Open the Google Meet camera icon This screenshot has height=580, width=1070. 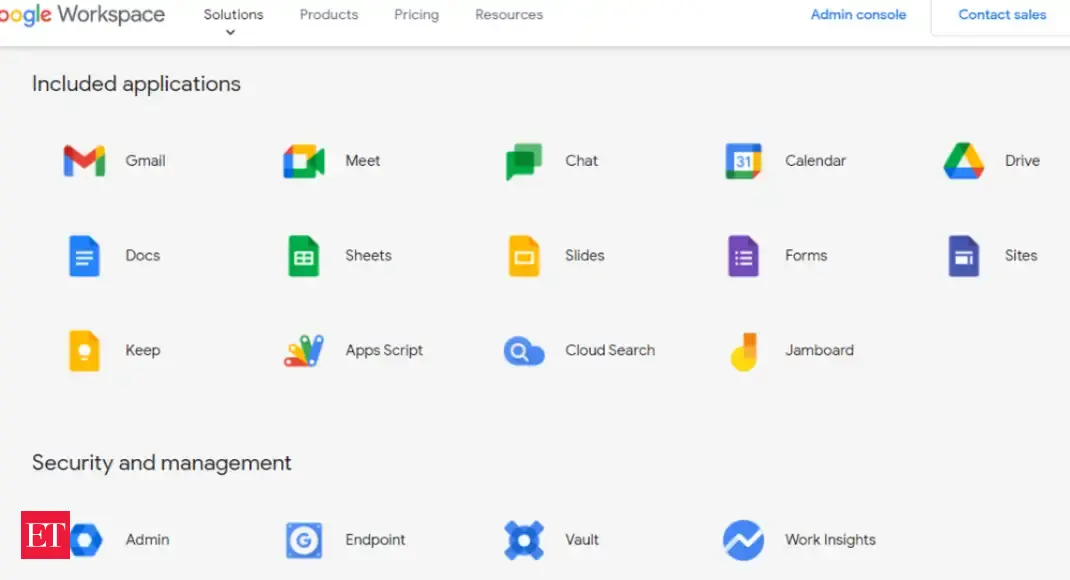point(303,161)
